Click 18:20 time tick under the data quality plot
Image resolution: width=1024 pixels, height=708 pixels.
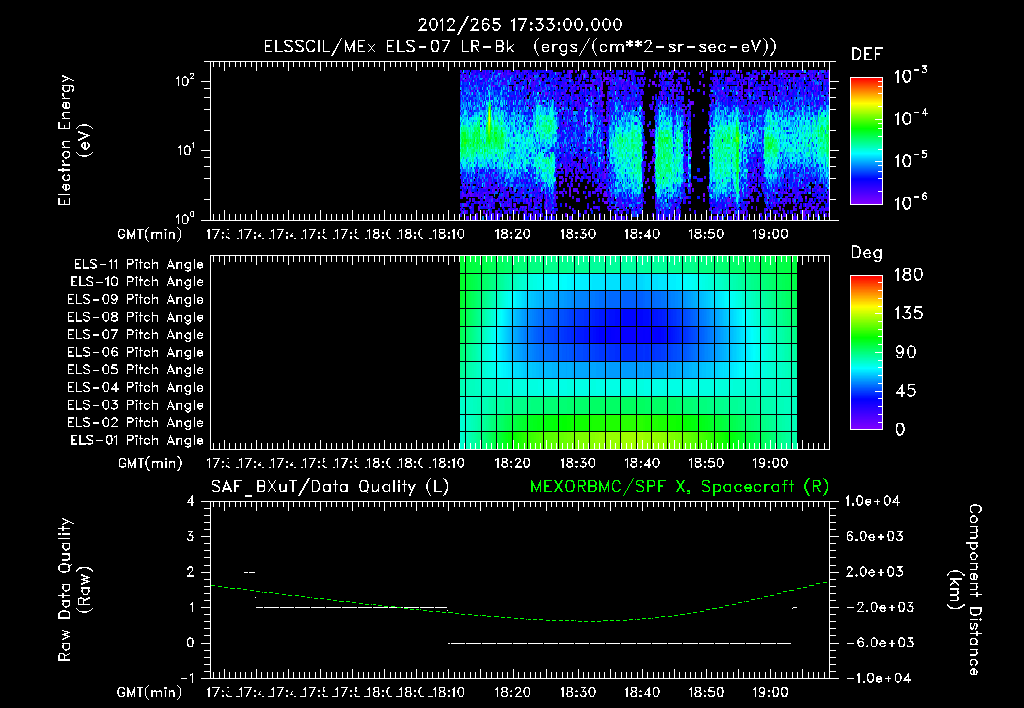512,692
